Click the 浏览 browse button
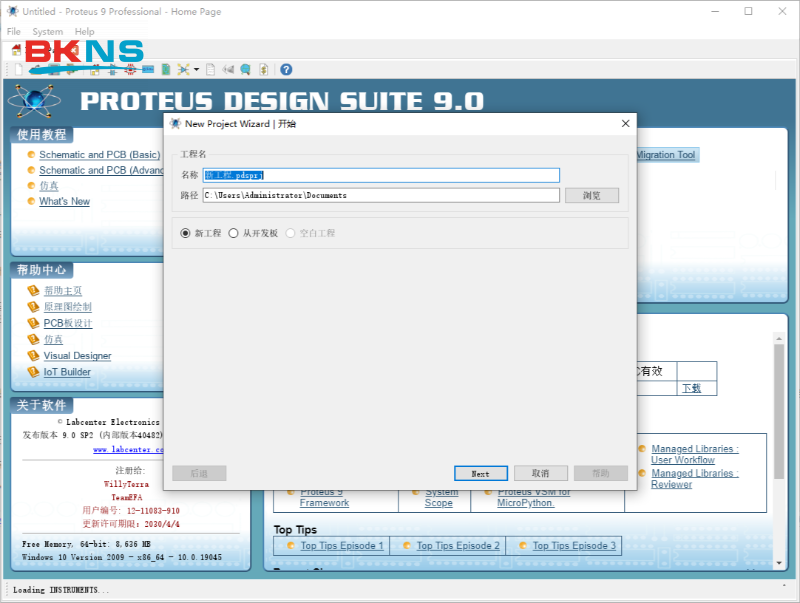Screen dimensions: 800x603 (592, 195)
